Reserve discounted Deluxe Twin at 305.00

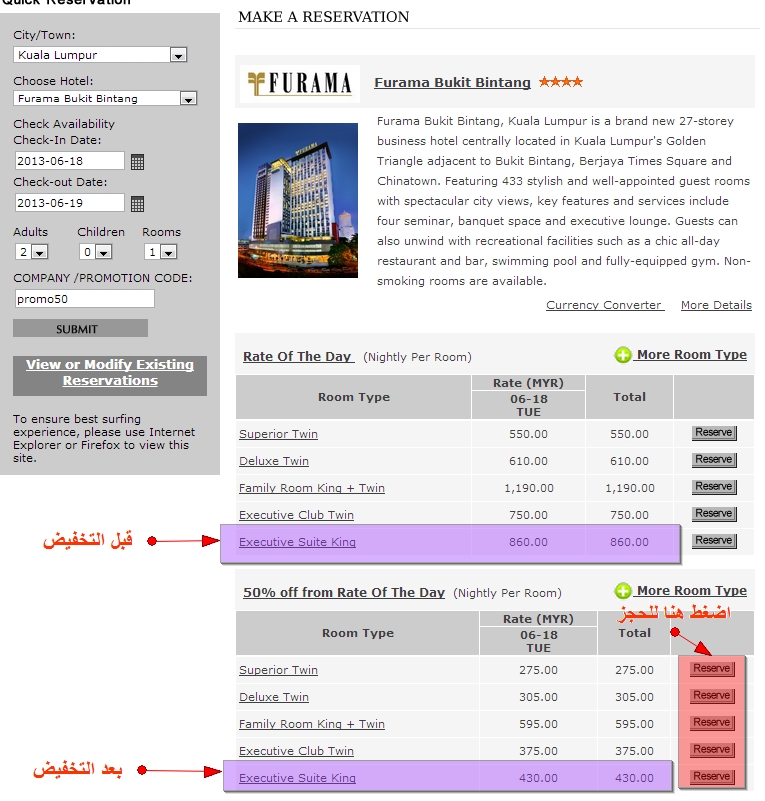point(712,696)
